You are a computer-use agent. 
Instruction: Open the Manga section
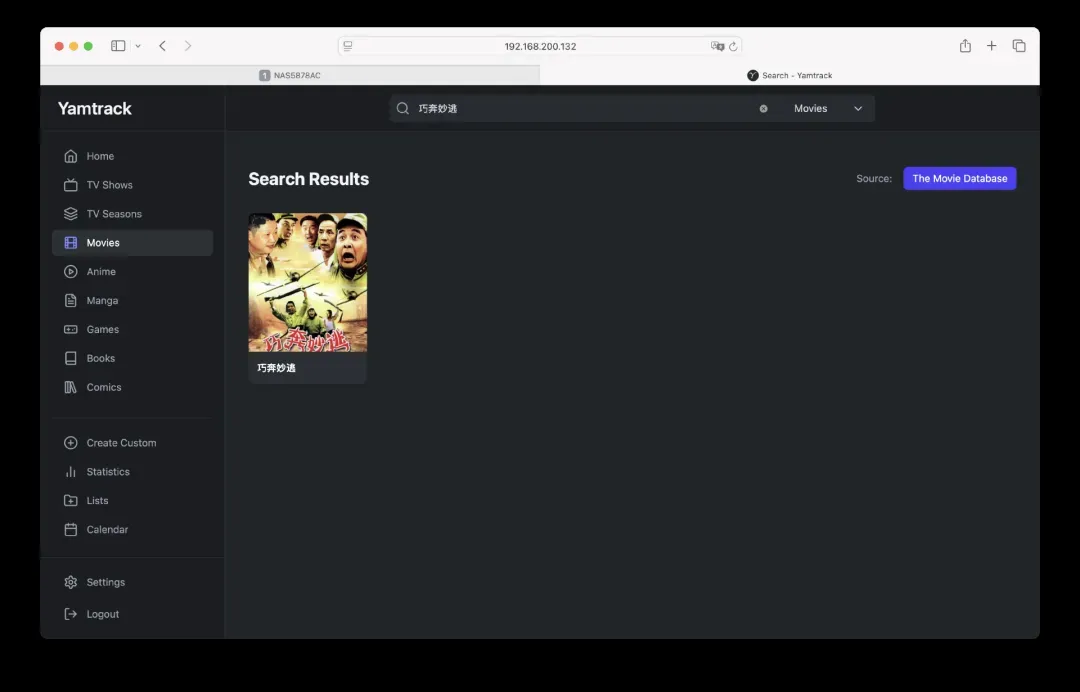point(102,301)
